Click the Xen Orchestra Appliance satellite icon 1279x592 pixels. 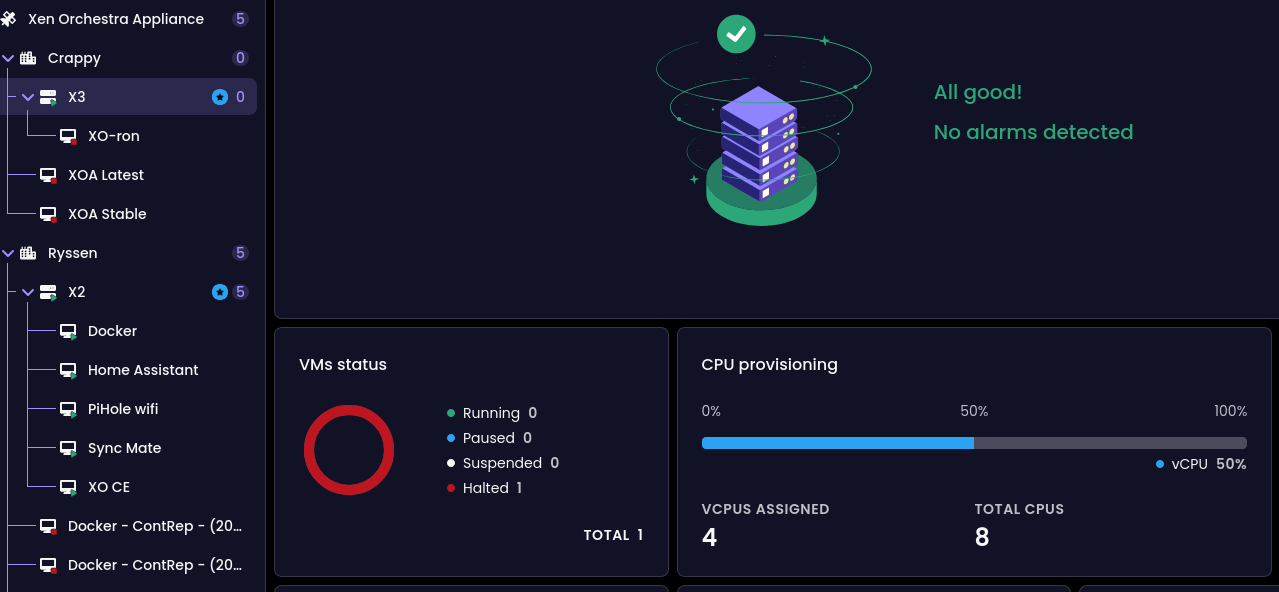(9, 19)
